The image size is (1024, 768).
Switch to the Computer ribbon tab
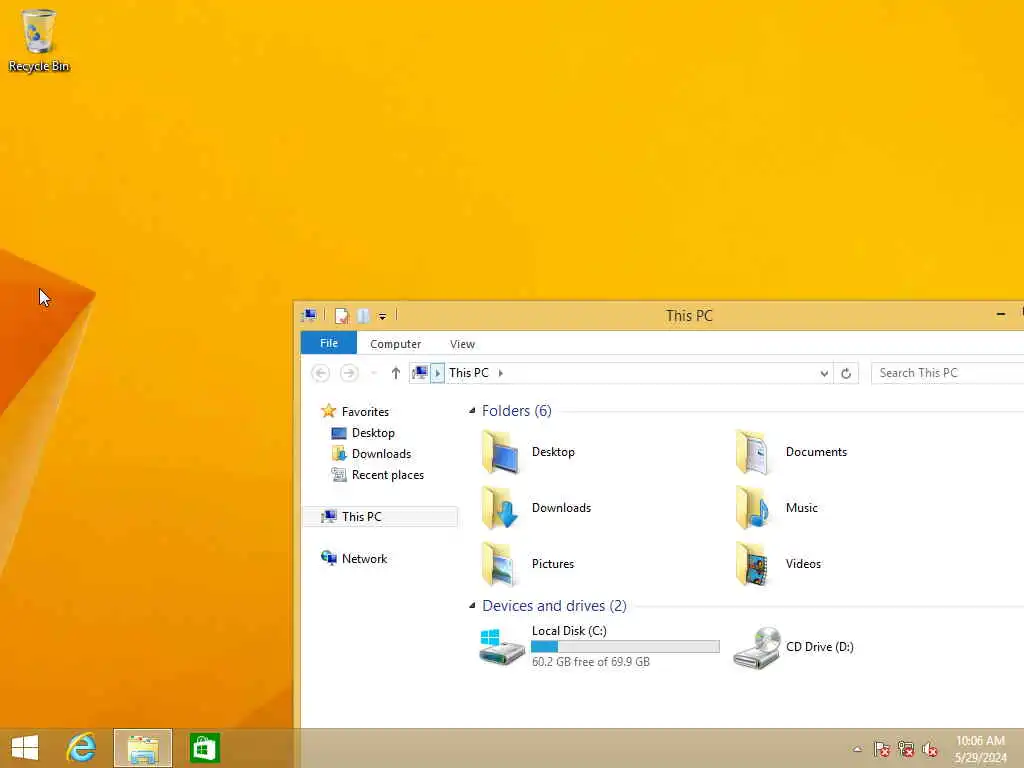coord(395,344)
